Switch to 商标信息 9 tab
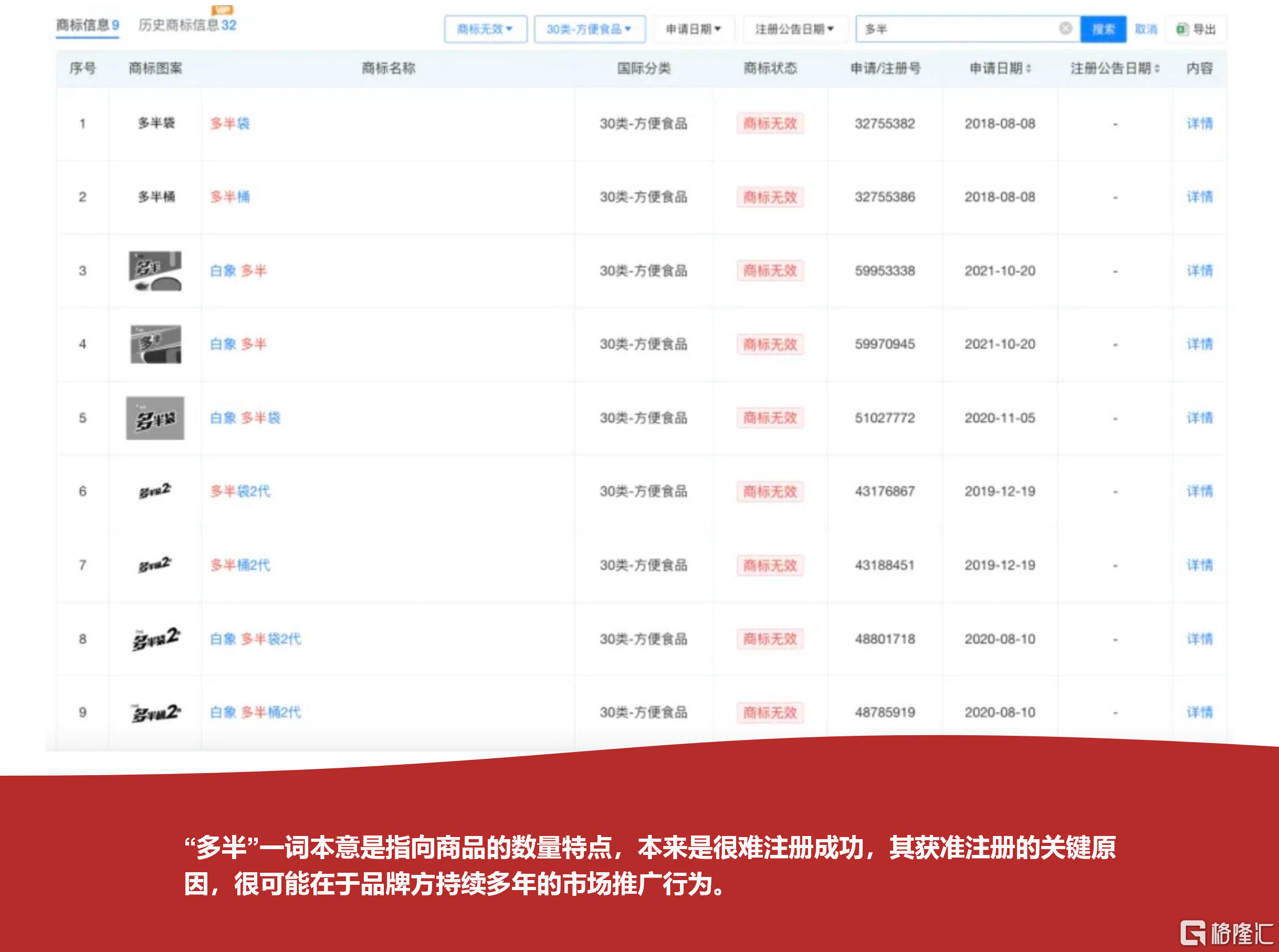This screenshot has width=1279, height=952. [88, 25]
